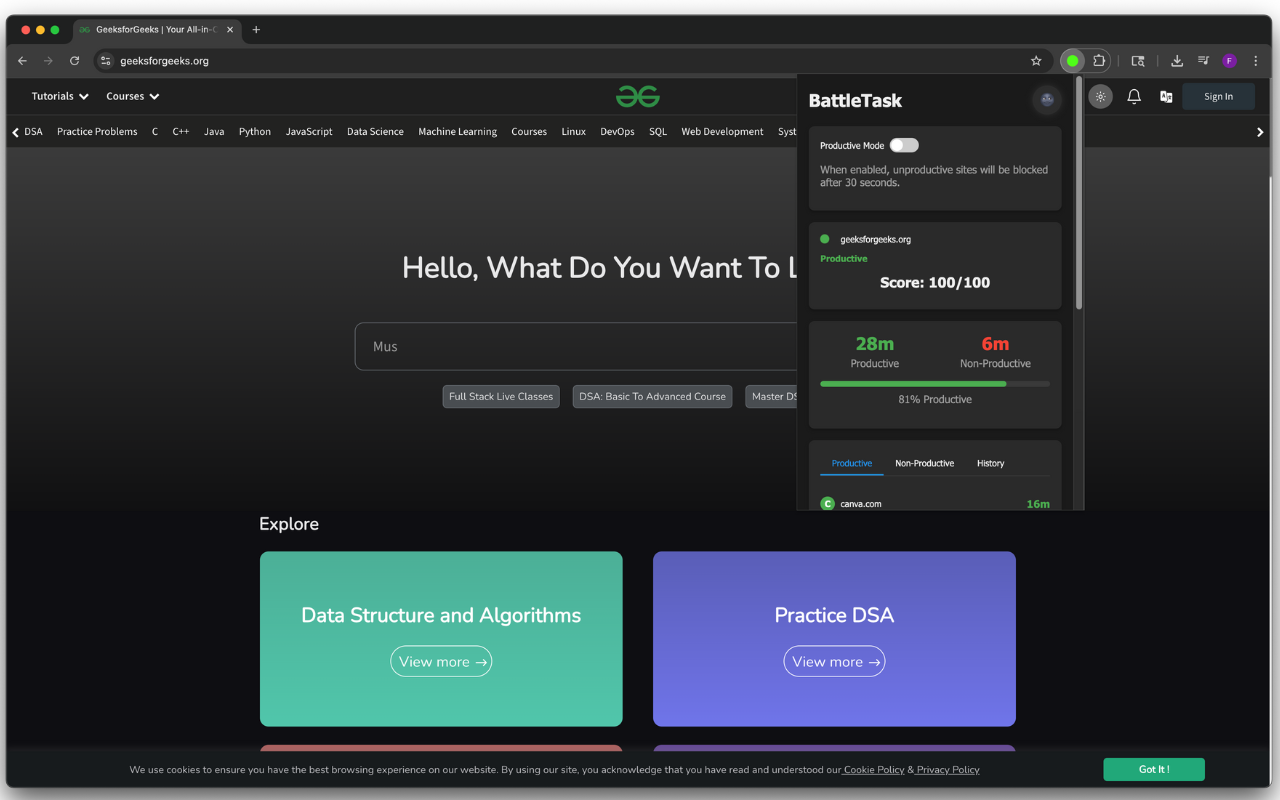Select the GeeksforGeeks browser tab
Screen dimensions: 1280x800
[x=155, y=30]
